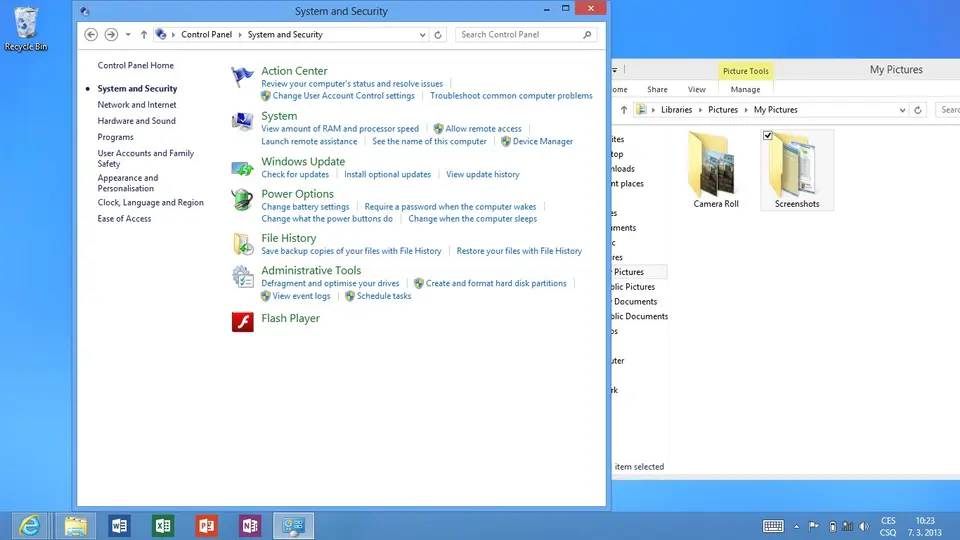Viewport: 960px width, 540px height.
Task: Launch Word from the taskbar
Action: tap(119, 526)
